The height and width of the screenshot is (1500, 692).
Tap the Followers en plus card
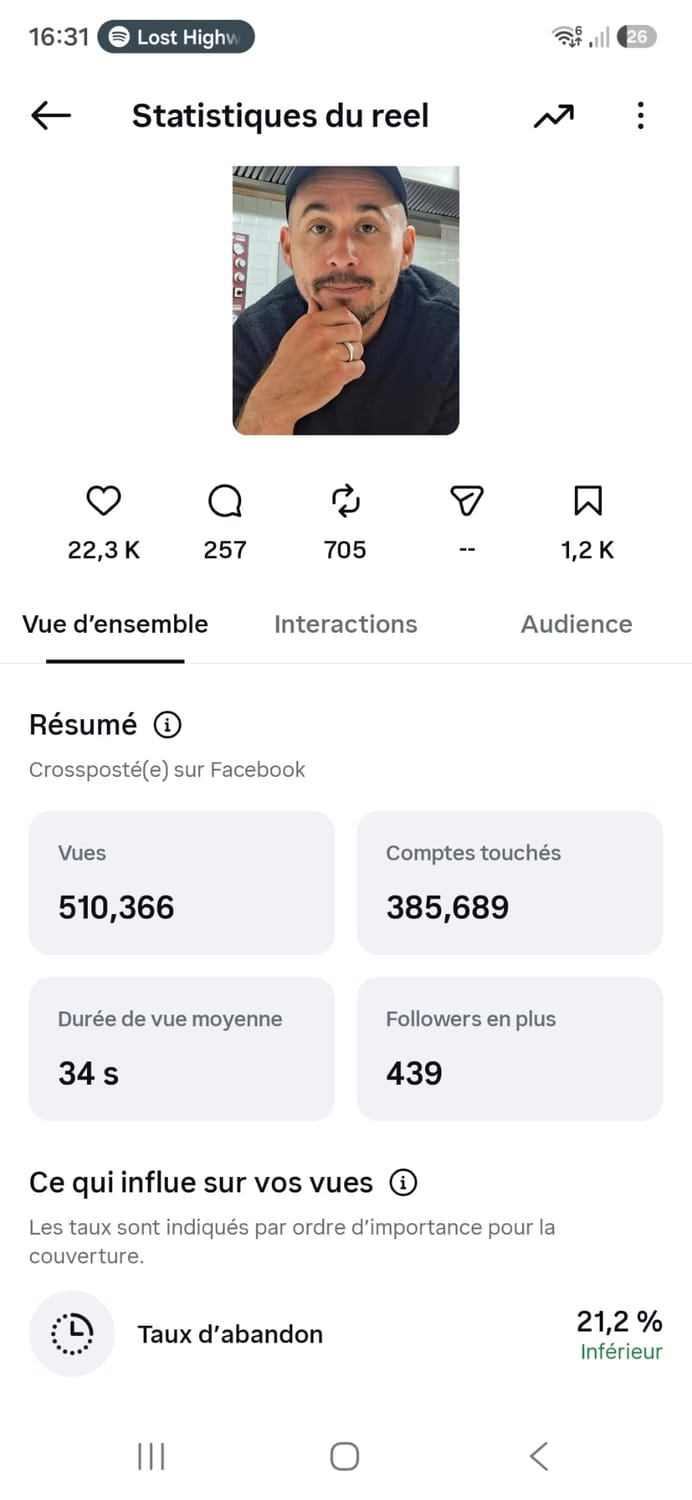pos(510,1049)
